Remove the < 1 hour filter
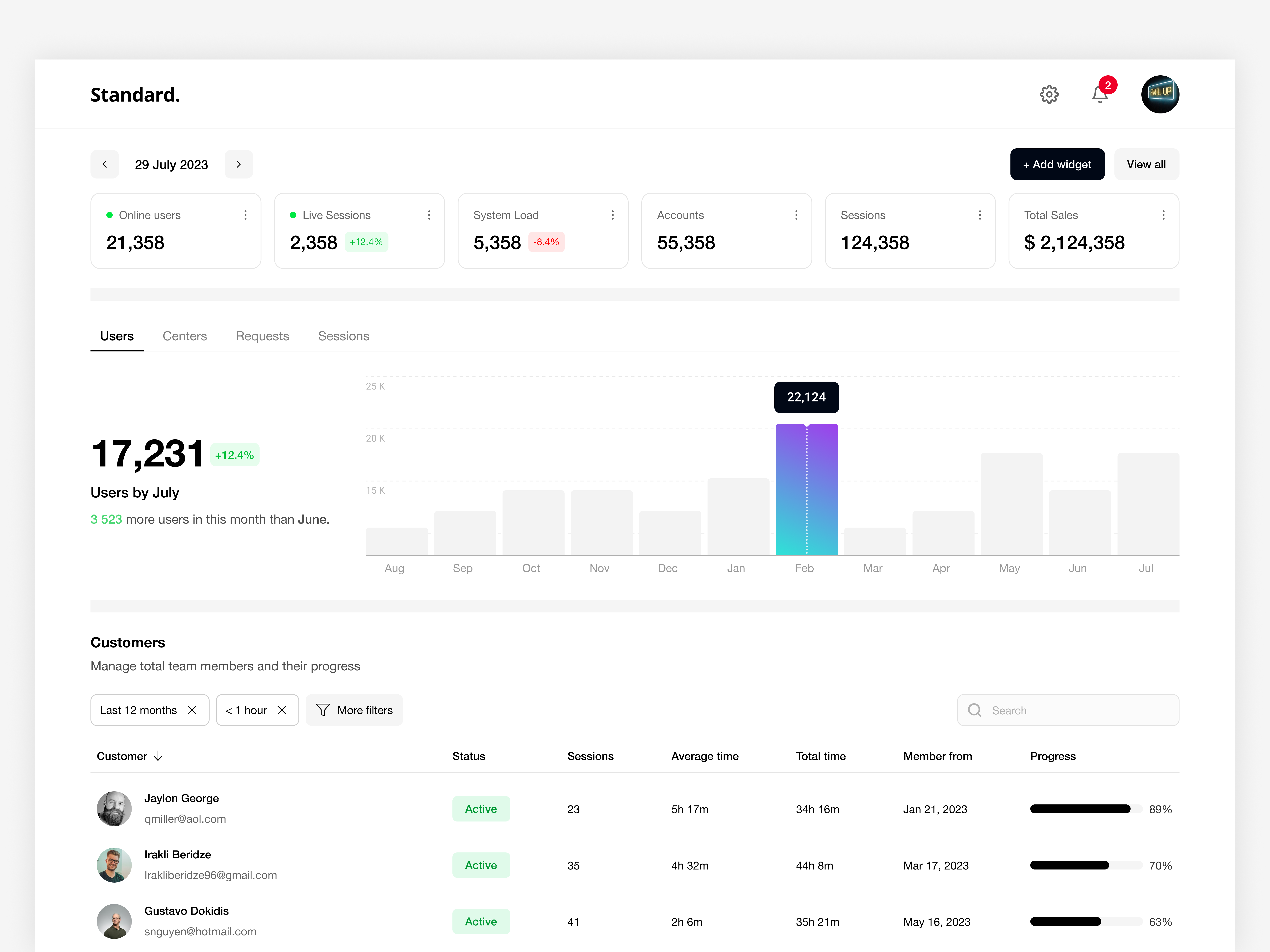 click(282, 710)
